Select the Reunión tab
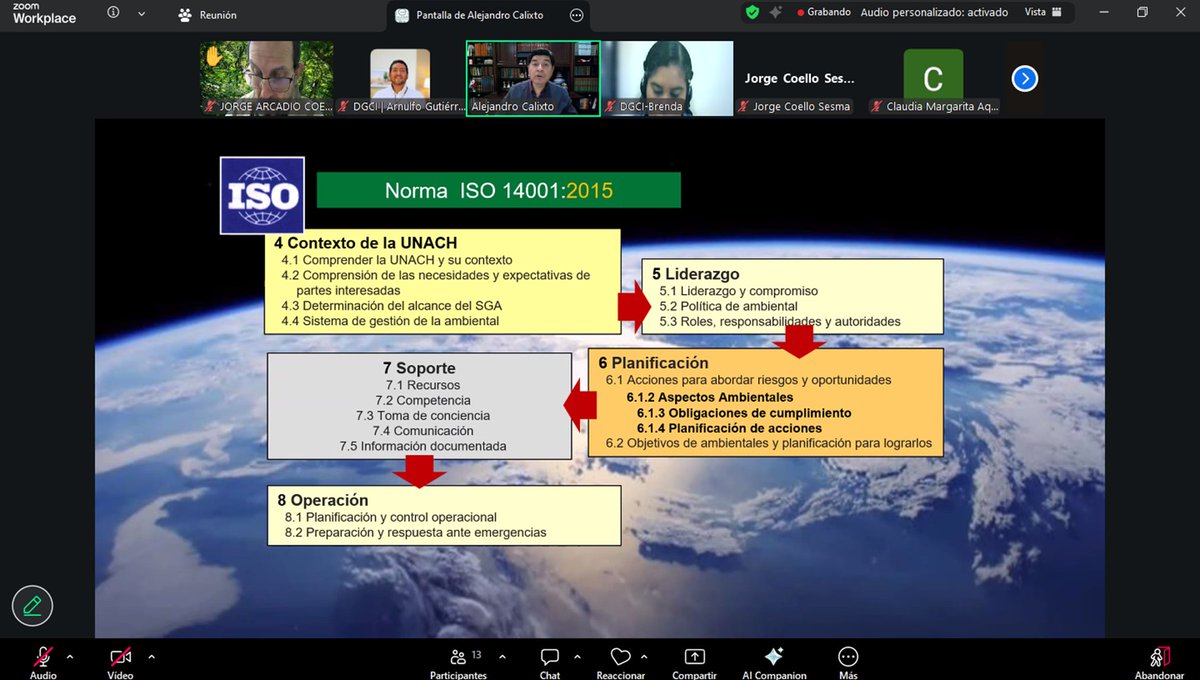Viewport: 1200px width, 680px height. coord(208,15)
